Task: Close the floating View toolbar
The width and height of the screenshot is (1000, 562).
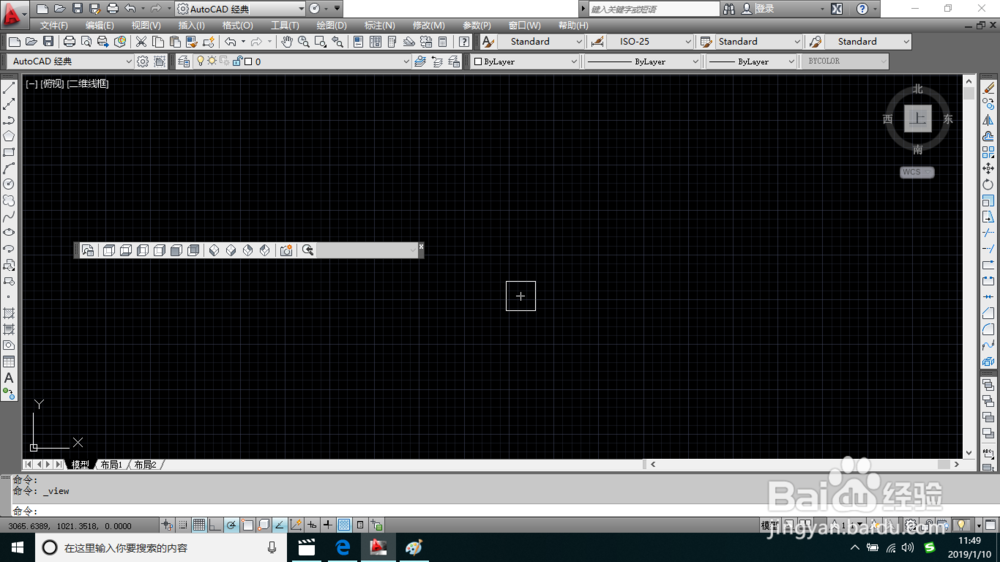Action: click(420, 246)
